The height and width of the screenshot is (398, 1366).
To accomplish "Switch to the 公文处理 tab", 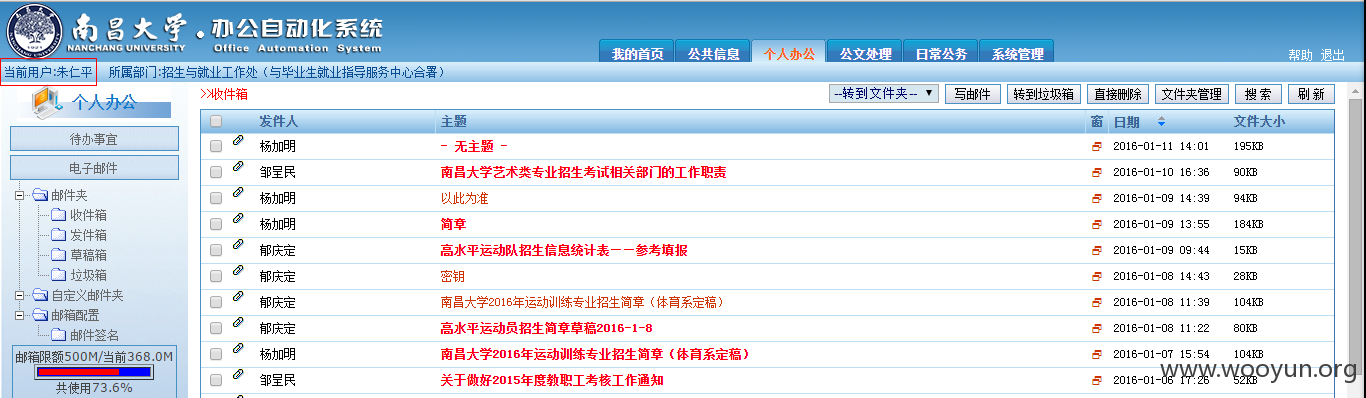I will click(865, 54).
